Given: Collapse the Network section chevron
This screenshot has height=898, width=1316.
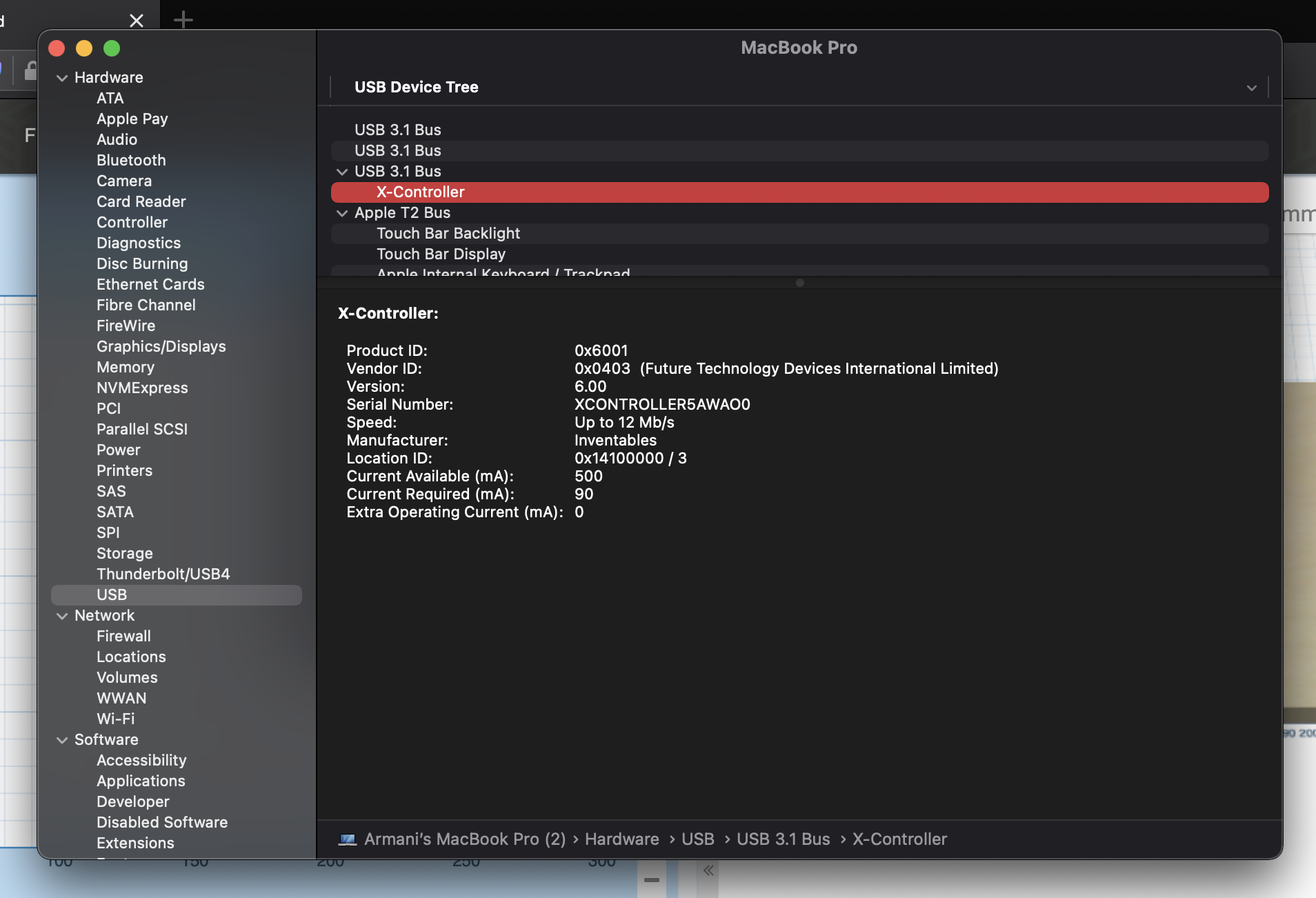Looking at the screenshot, I should coord(62,616).
